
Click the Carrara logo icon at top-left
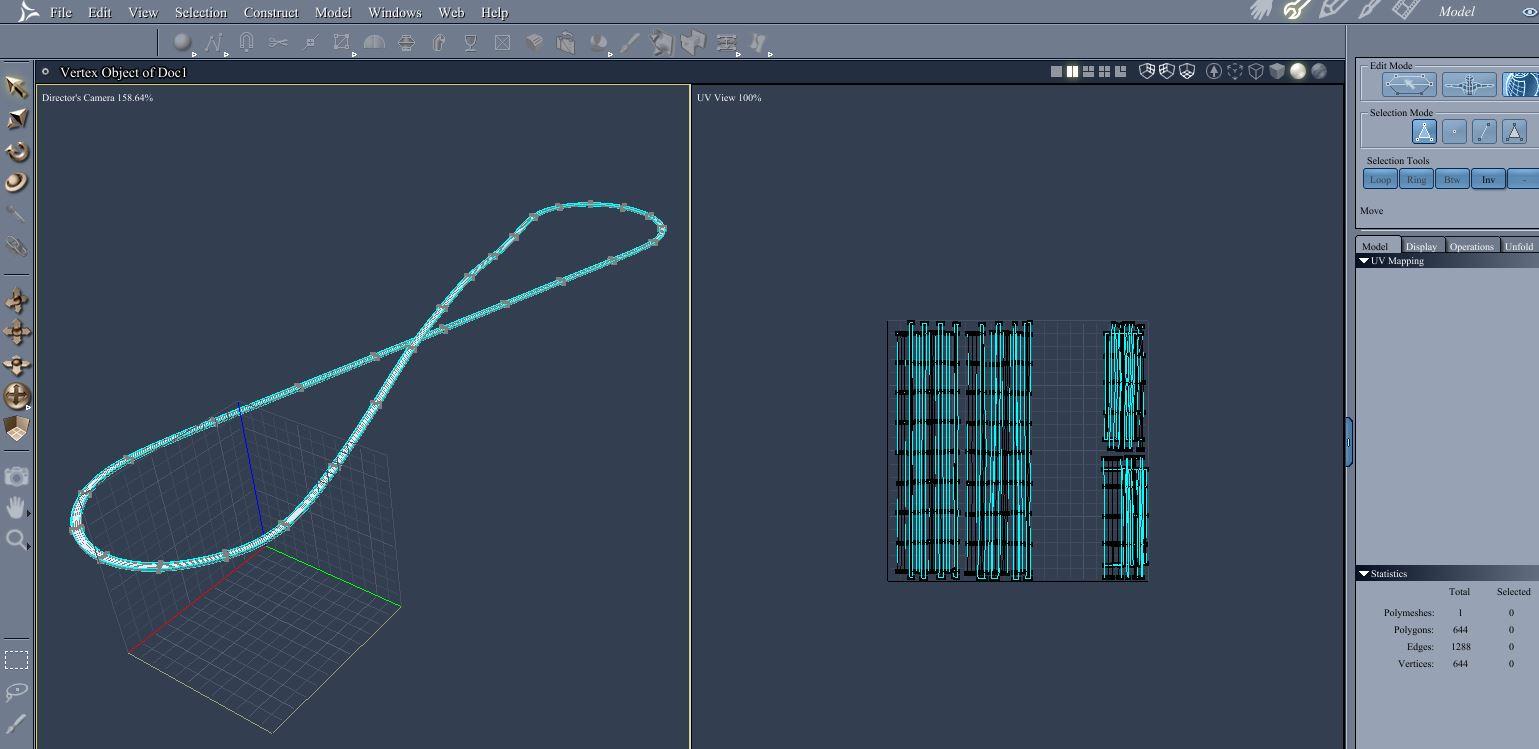tap(29, 12)
